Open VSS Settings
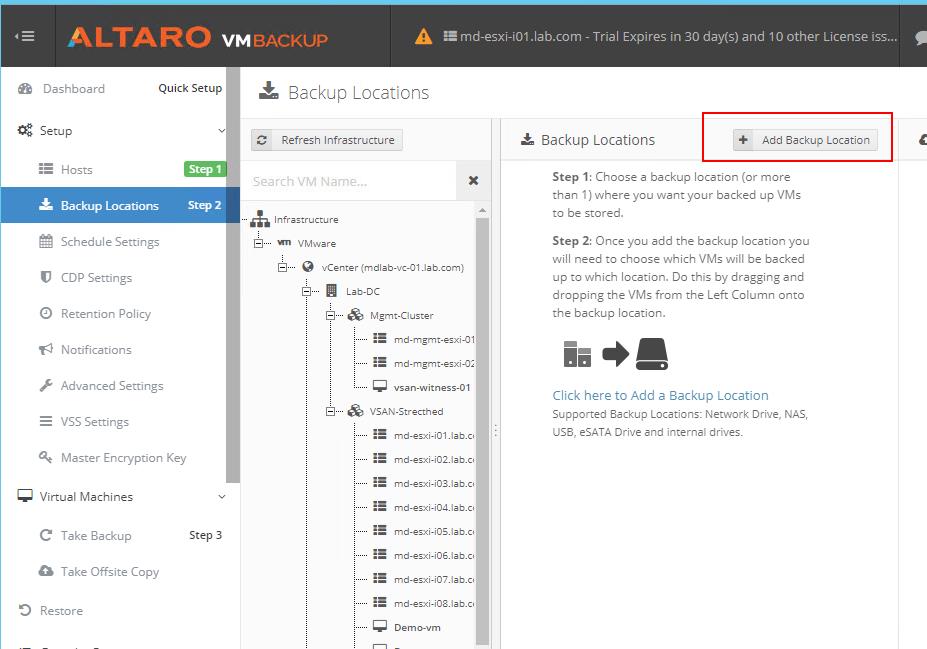 95,422
